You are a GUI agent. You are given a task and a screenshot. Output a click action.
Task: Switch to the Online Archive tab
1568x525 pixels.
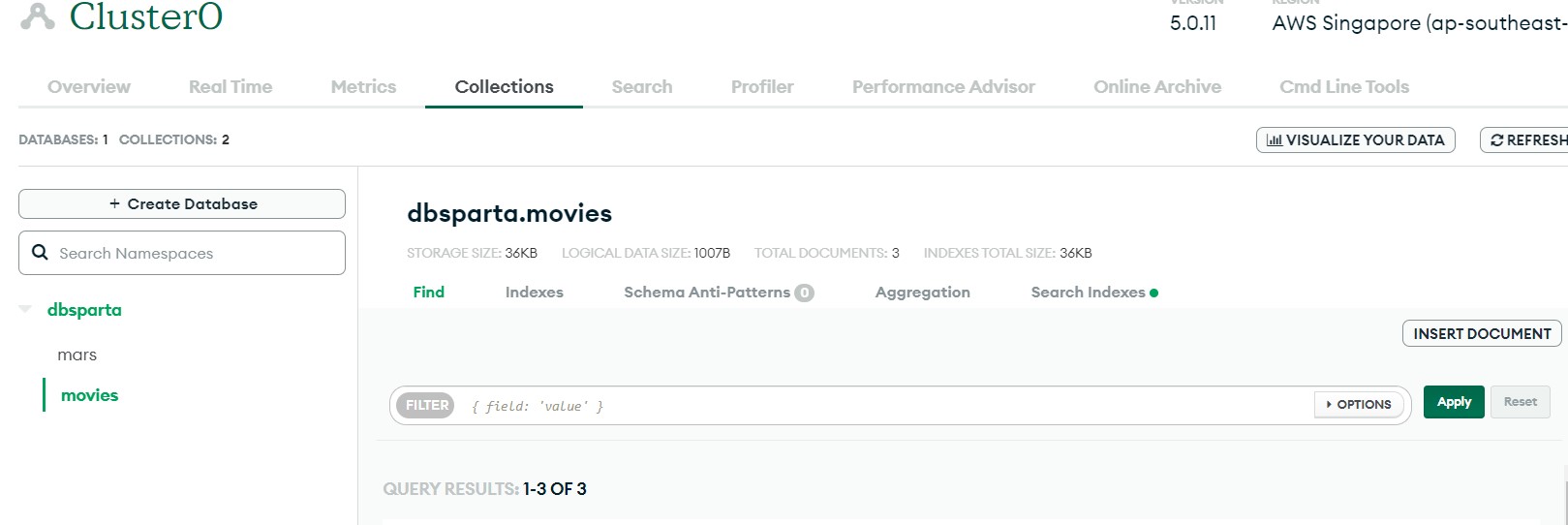pyautogui.click(x=1157, y=87)
